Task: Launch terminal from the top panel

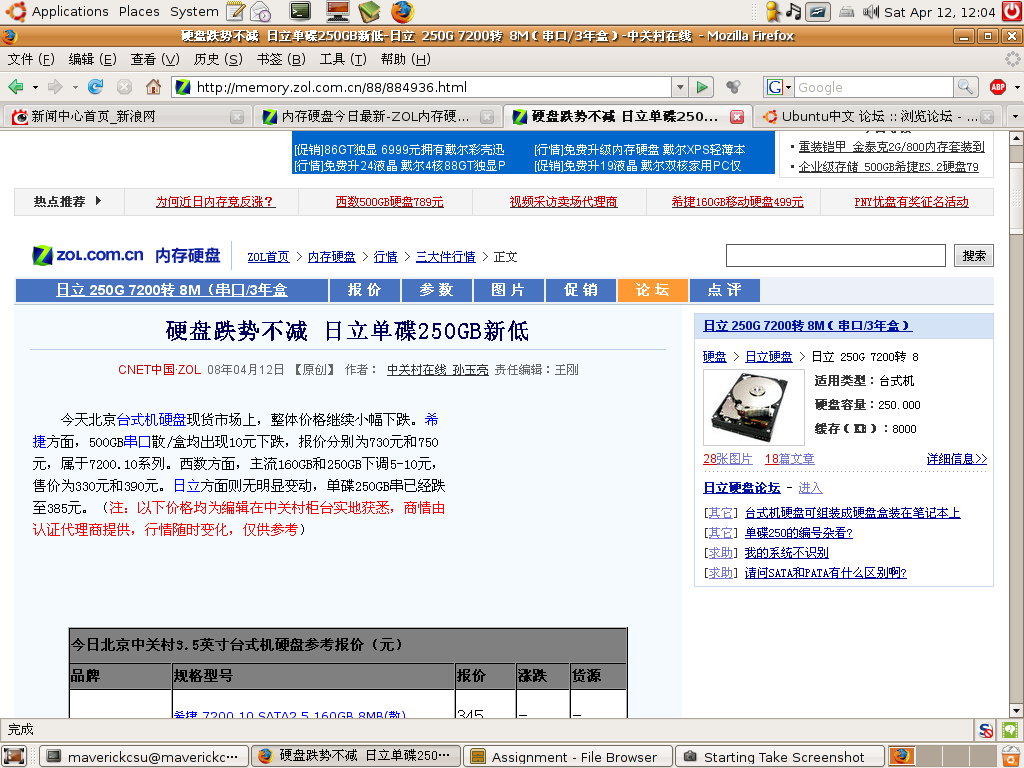Action: (300, 11)
